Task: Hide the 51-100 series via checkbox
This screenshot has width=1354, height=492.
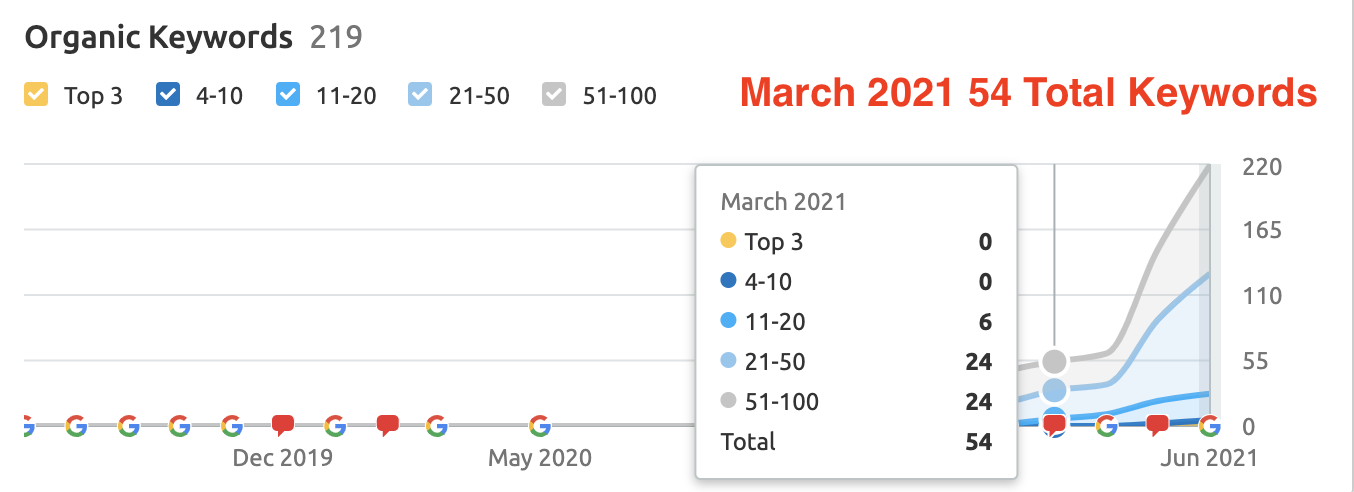Action: 554,95
